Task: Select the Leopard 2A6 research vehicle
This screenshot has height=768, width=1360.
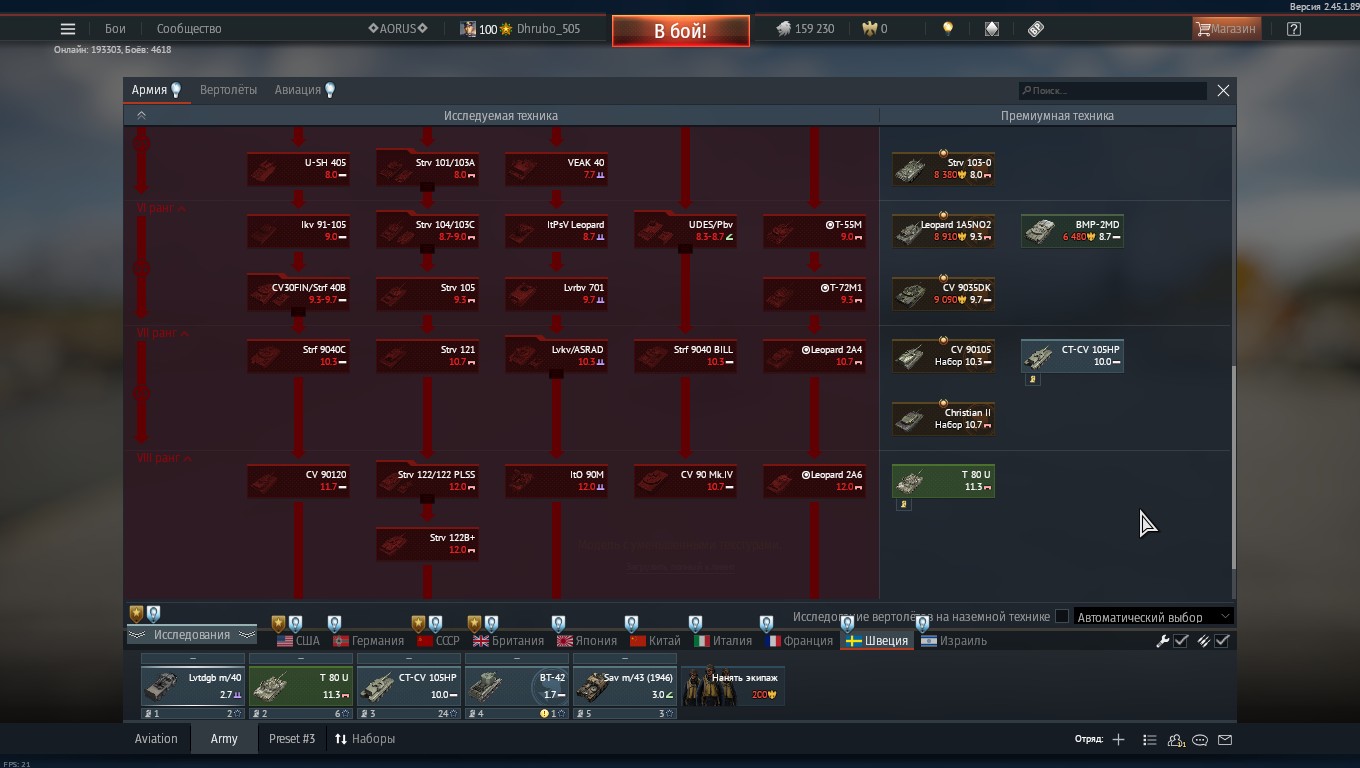Action: (814, 481)
